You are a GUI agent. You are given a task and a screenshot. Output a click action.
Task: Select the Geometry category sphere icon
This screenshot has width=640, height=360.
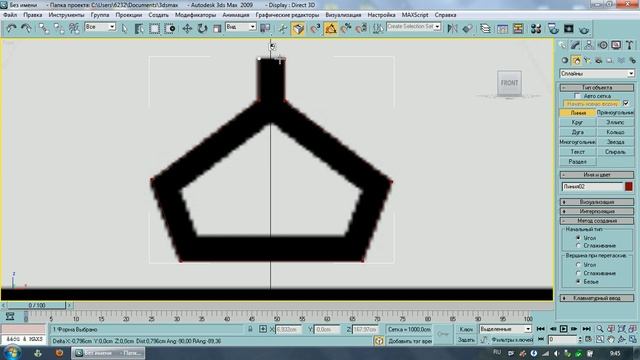pyautogui.click(x=565, y=60)
